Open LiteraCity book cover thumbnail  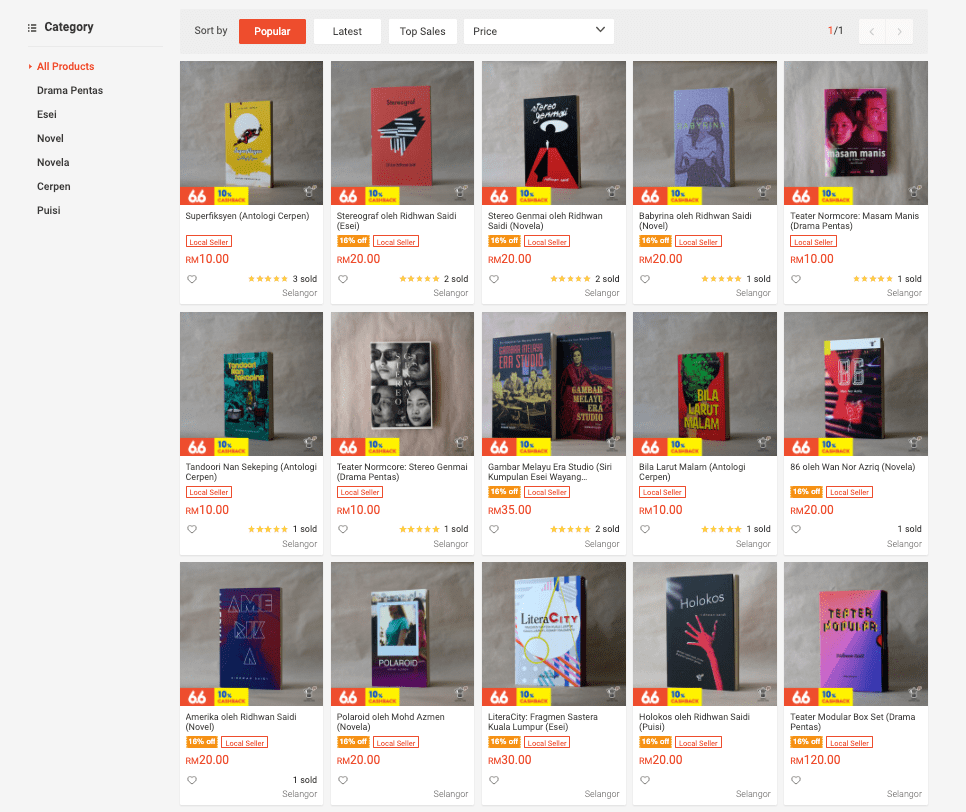(553, 633)
